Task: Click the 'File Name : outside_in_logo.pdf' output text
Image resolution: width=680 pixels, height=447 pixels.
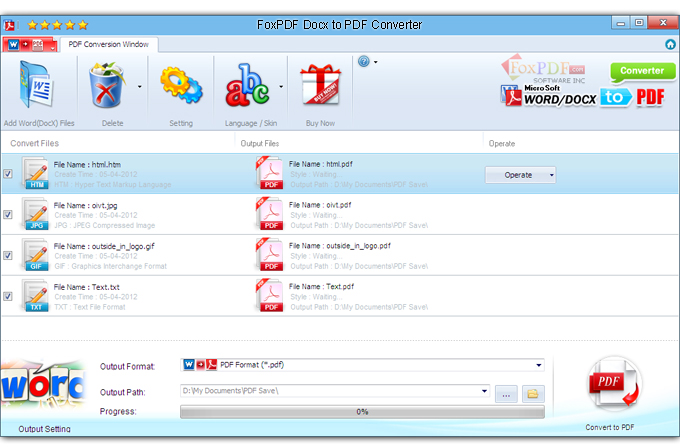Action: pyautogui.click(x=340, y=245)
